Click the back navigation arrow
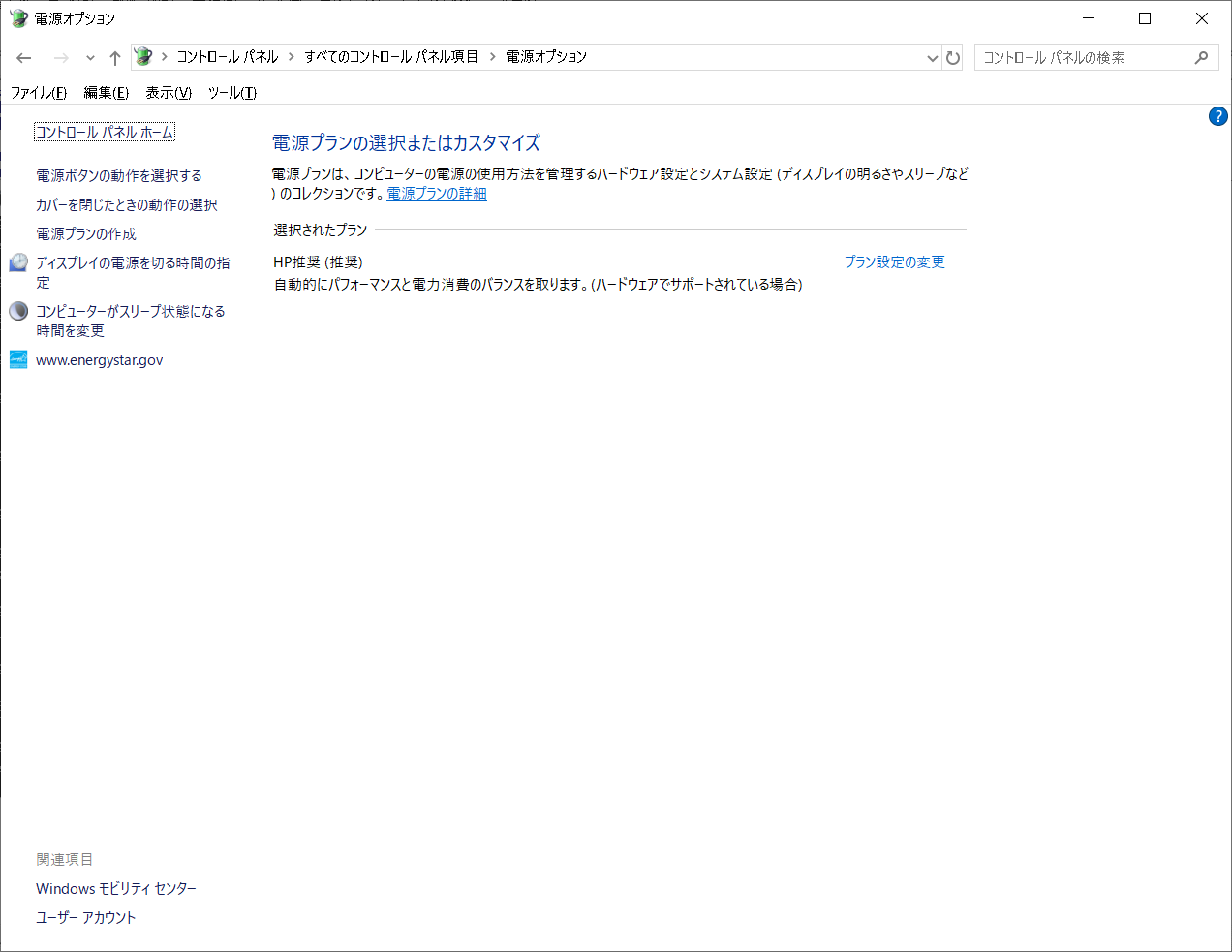This screenshot has width=1232, height=952. (23, 57)
